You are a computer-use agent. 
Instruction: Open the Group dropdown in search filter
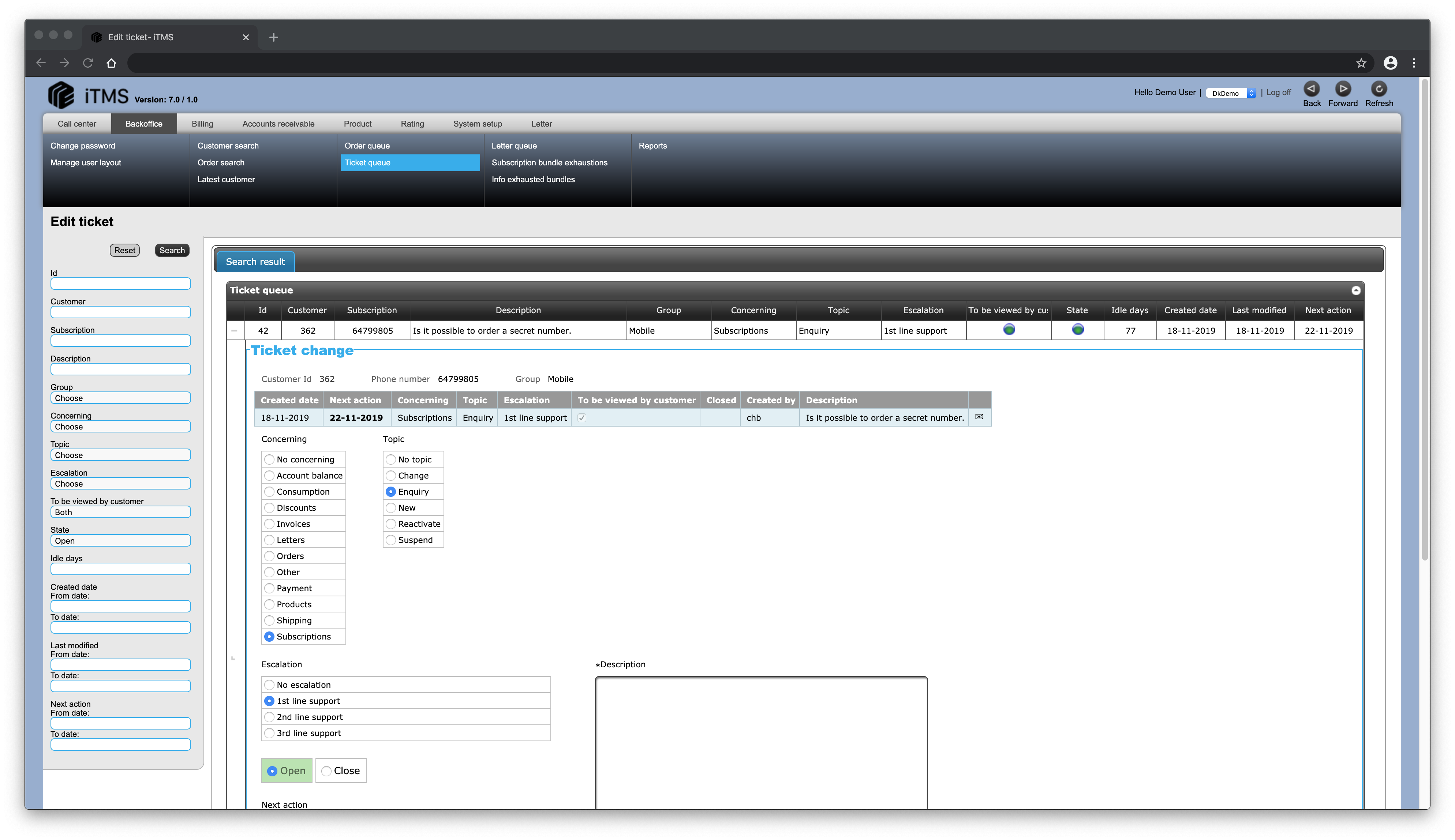pos(120,398)
